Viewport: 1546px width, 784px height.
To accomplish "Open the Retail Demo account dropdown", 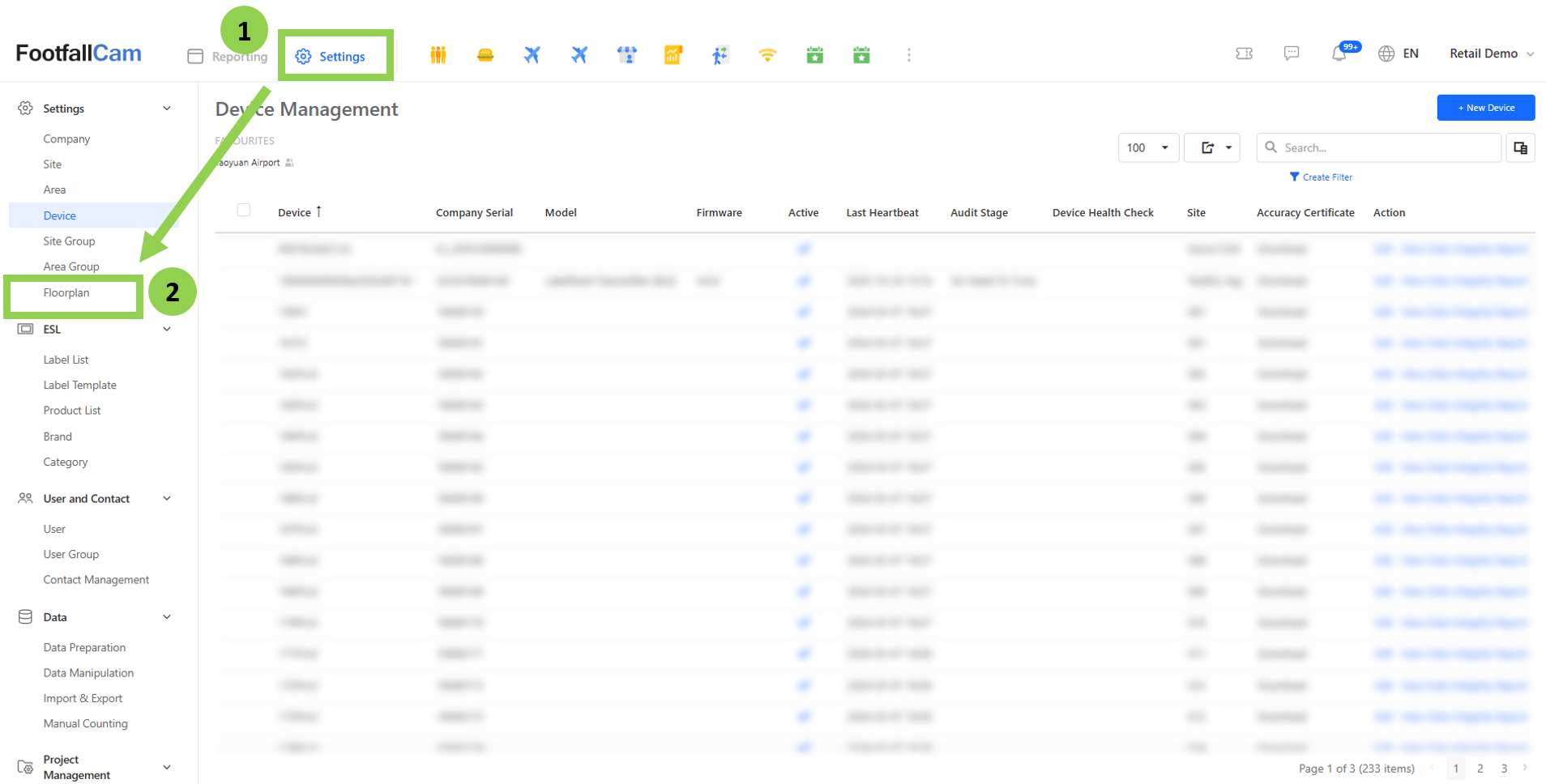I will click(x=1491, y=53).
